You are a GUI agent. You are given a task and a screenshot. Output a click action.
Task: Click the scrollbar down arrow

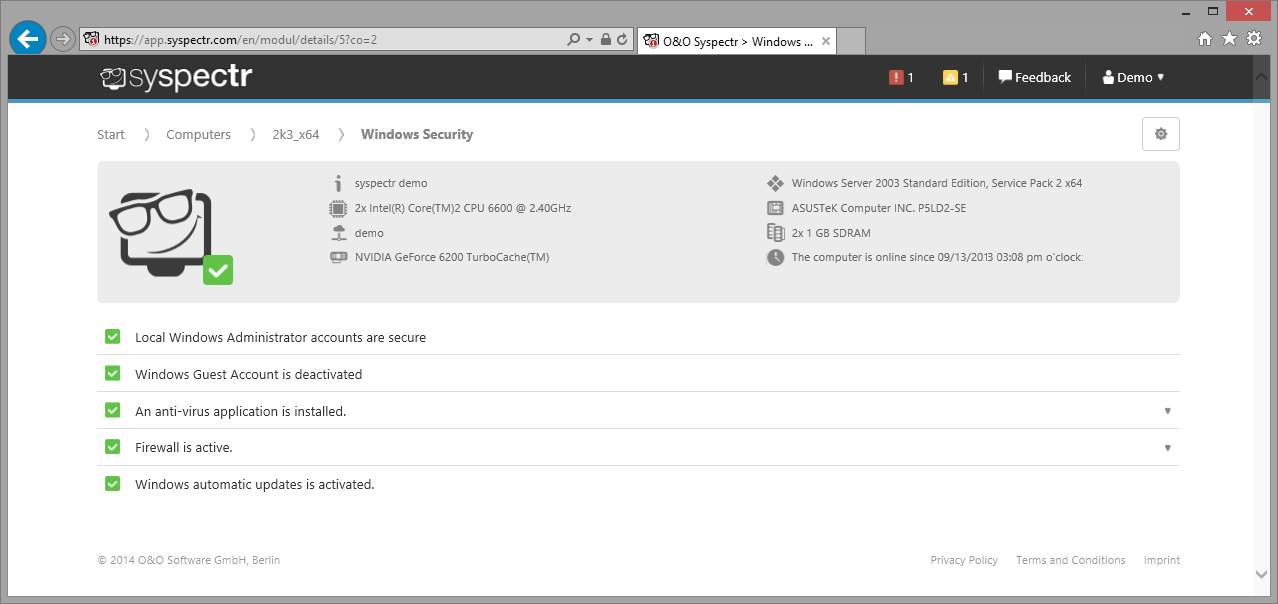(x=1261, y=574)
